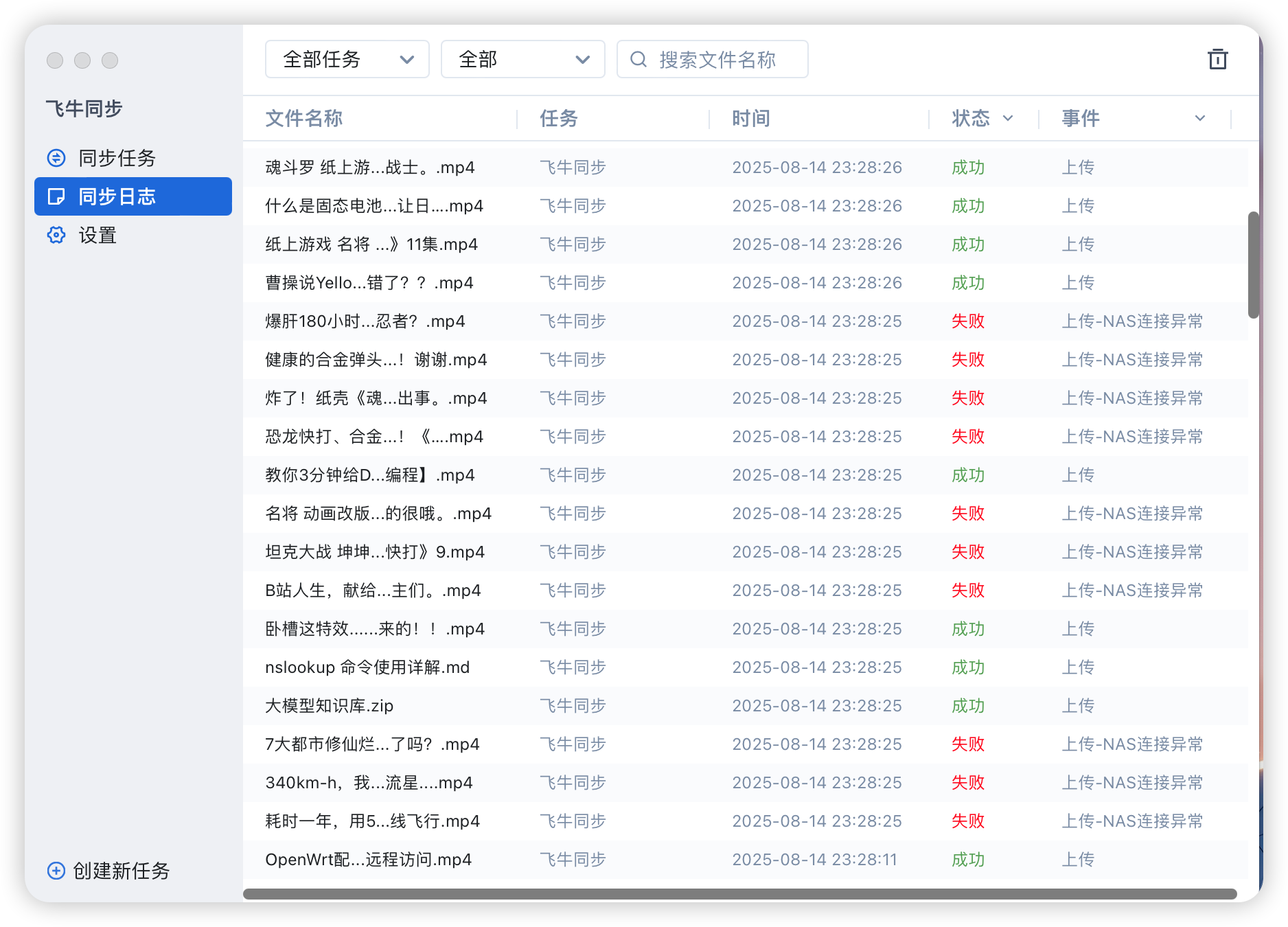
Task: Click time 2025-08-14 23:28:11 in OpenWrt row
Action: [815, 860]
